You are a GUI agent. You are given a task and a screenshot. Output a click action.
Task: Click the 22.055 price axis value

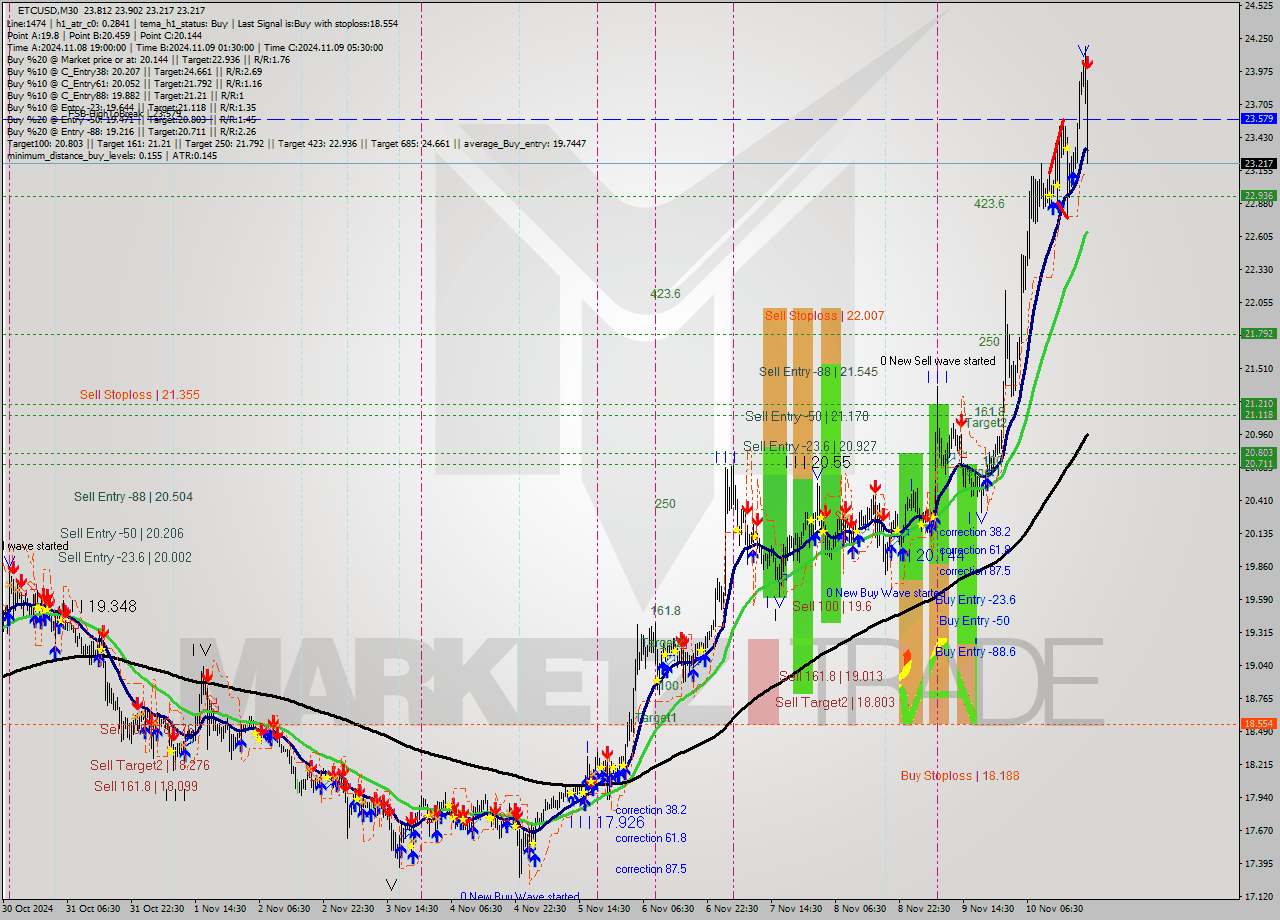click(1258, 302)
